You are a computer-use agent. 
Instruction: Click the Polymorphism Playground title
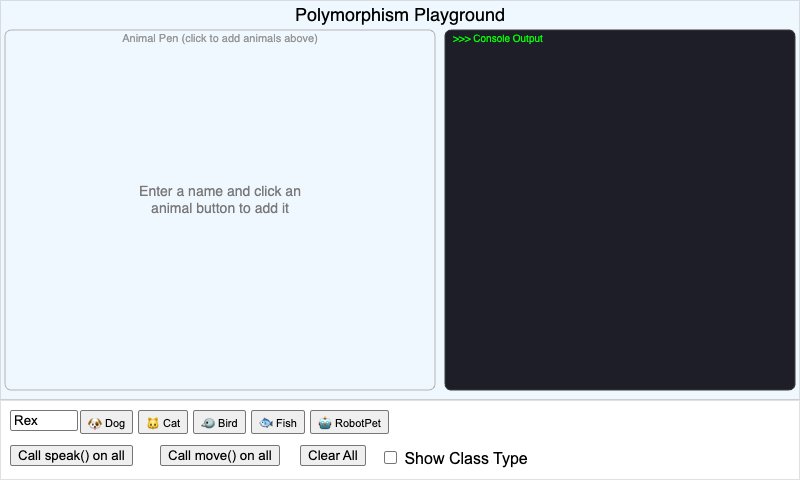[x=400, y=15]
